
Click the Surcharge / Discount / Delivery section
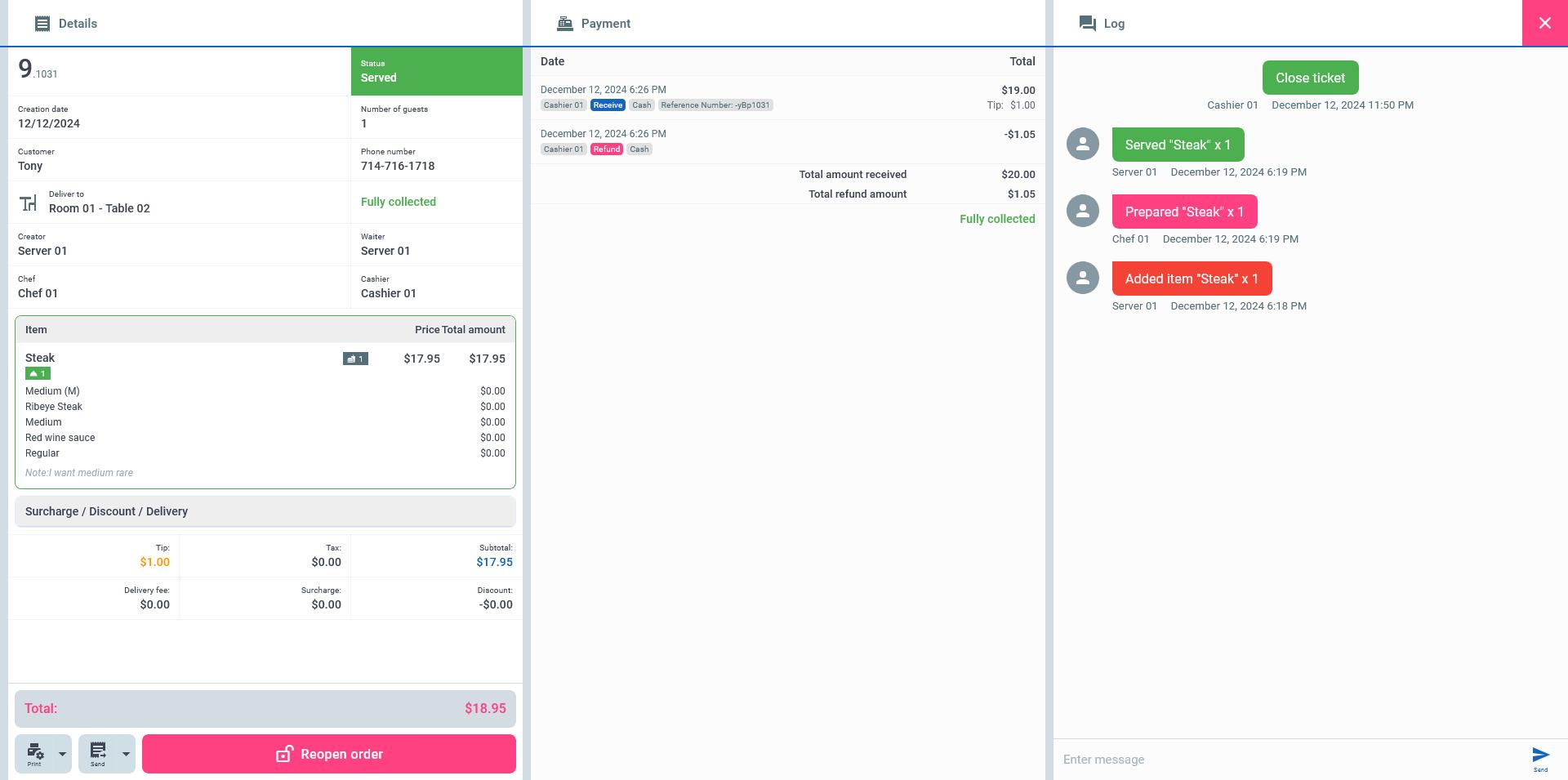pos(265,511)
